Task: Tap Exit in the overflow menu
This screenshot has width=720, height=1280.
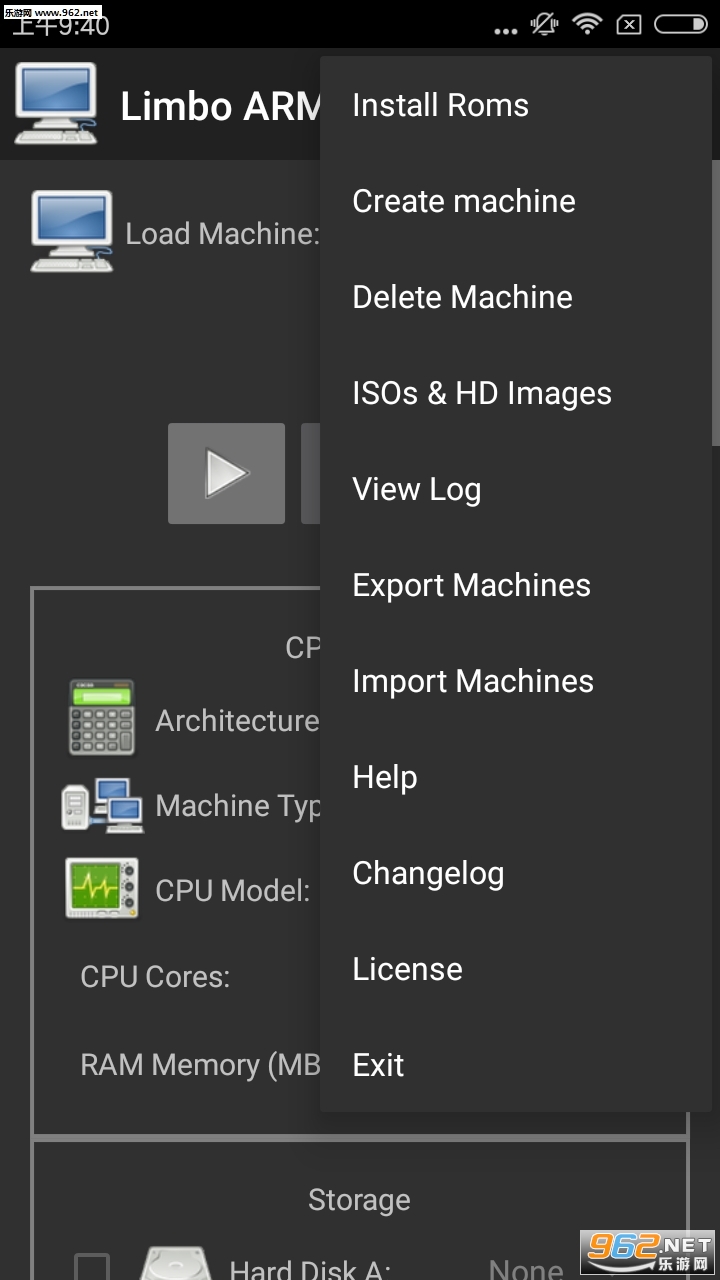Action: pyautogui.click(x=378, y=1065)
